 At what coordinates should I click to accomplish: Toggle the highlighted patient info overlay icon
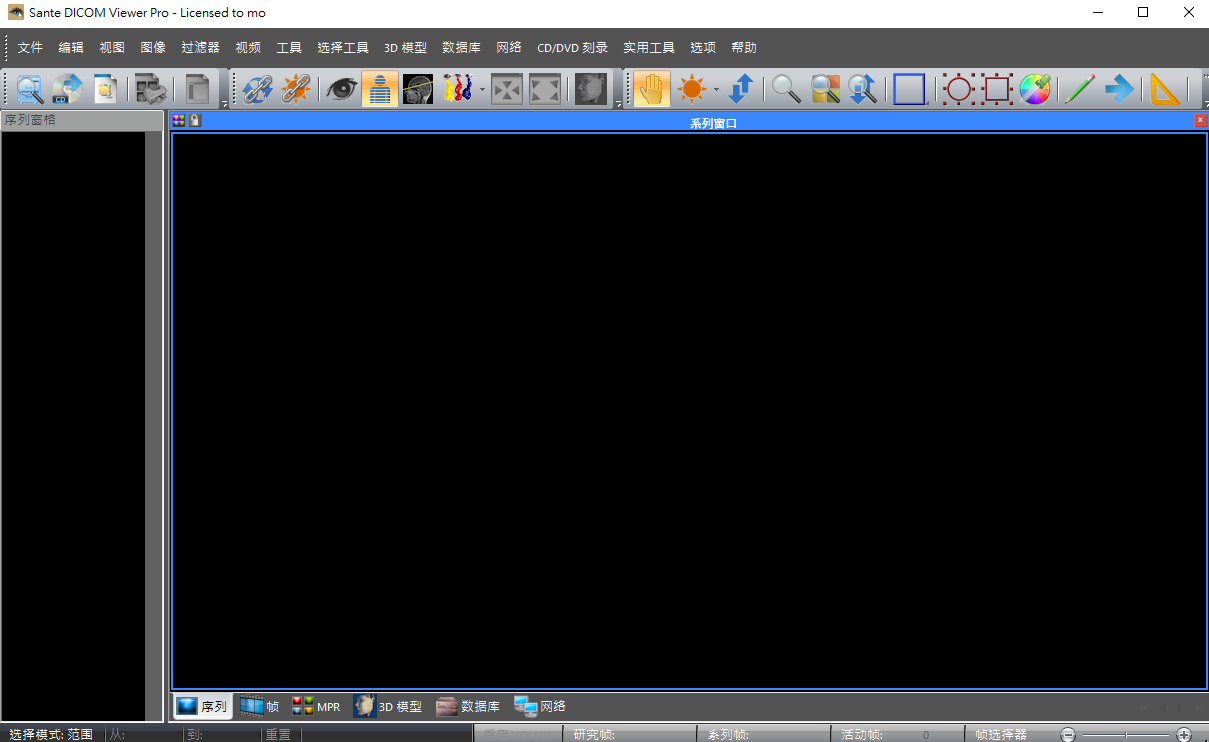[x=380, y=89]
